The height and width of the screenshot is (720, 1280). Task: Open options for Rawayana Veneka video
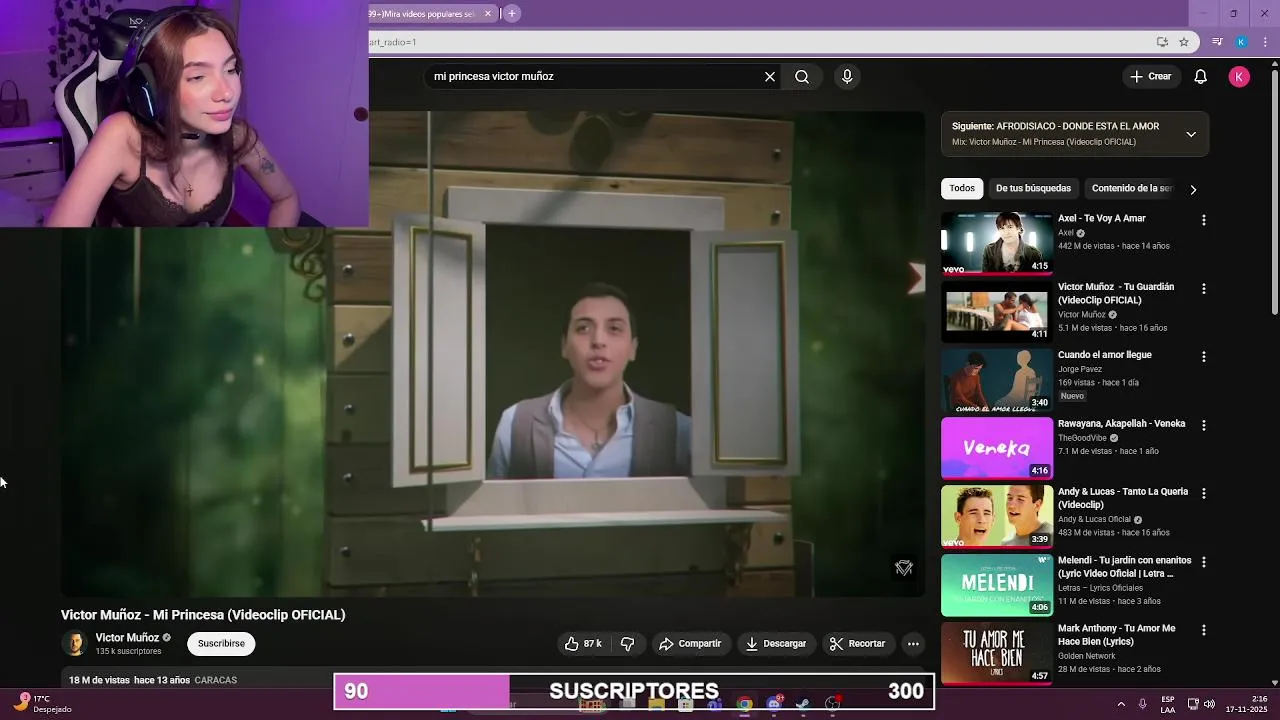click(1204, 426)
